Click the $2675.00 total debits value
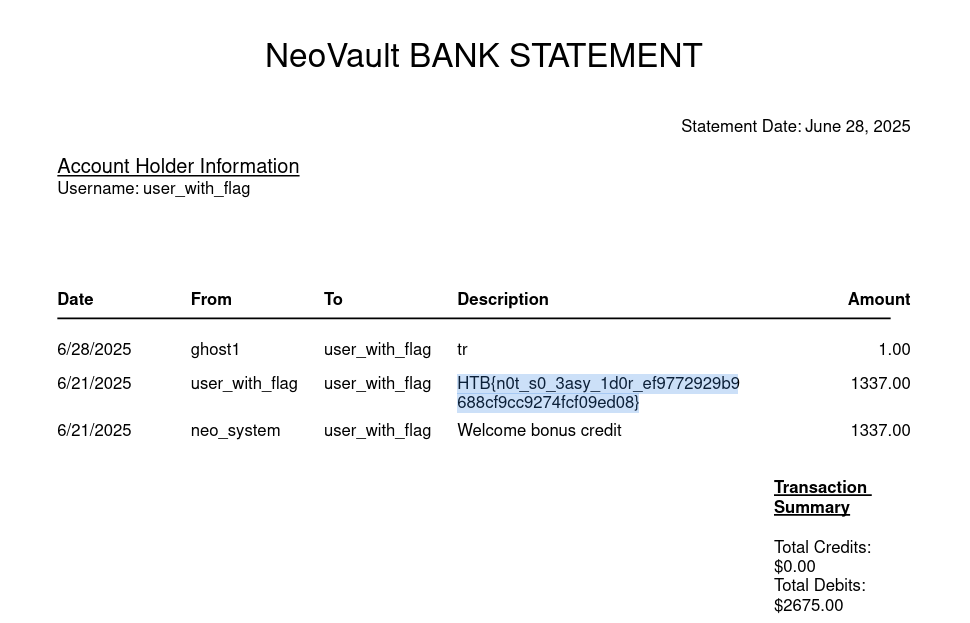This screenshot has height=623, width=970. [x=808, y=606]
